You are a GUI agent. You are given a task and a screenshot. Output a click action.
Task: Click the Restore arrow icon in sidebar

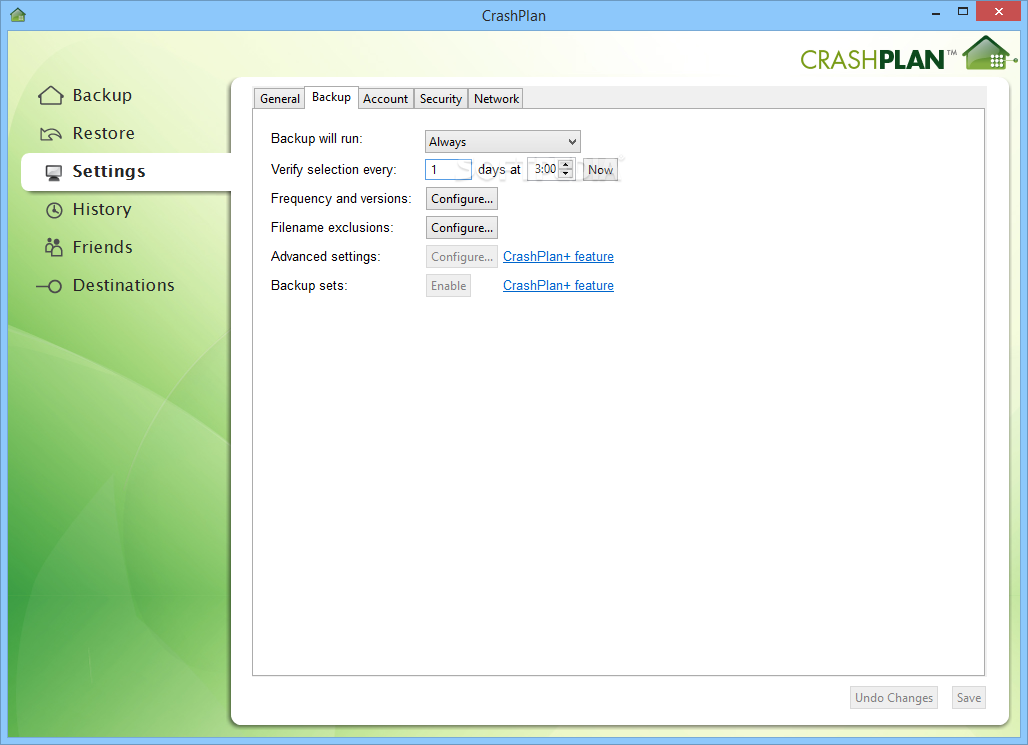[50, 134]
